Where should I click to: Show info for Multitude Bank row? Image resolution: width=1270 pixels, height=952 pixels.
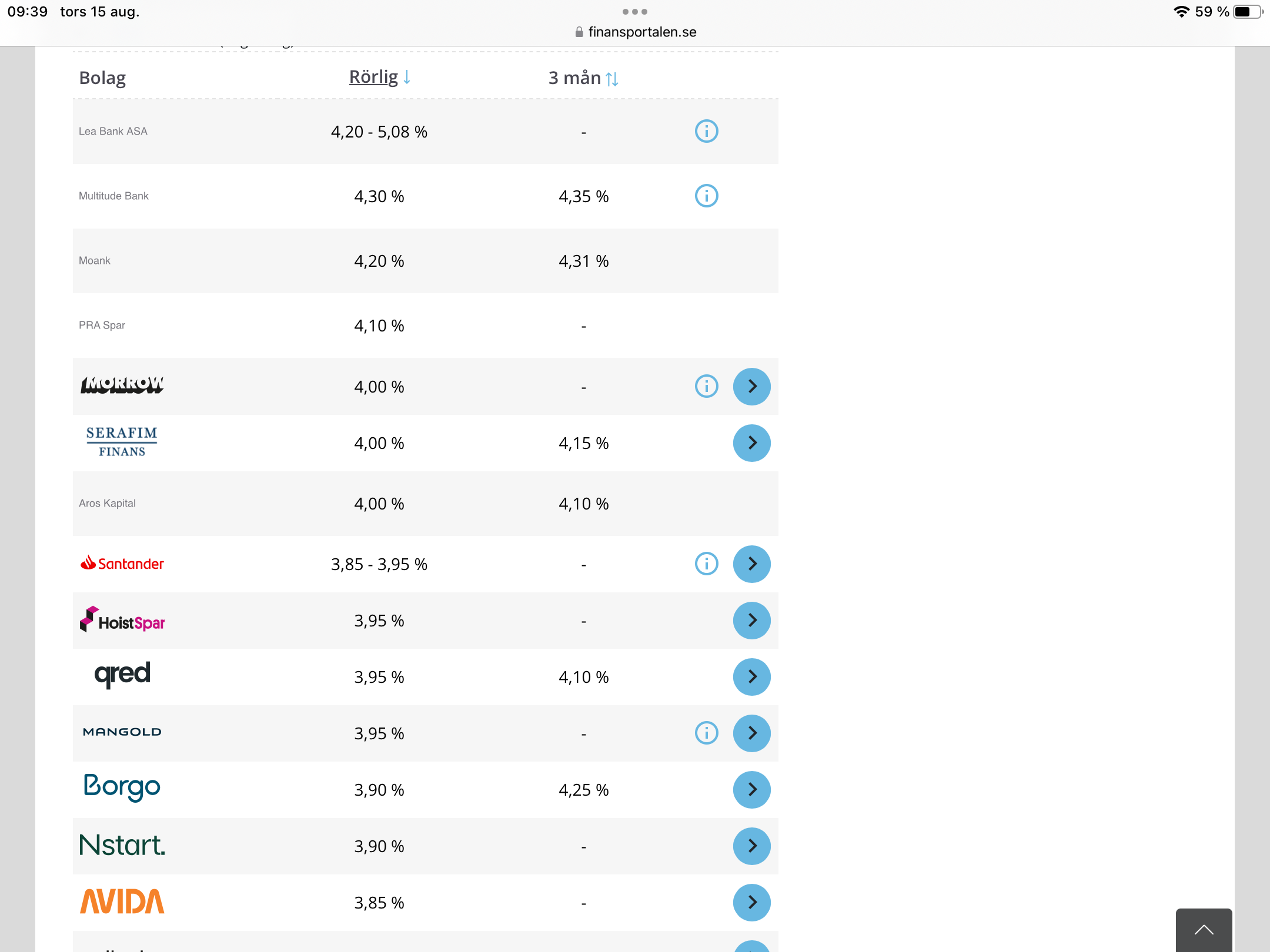[x=706, y=196]
